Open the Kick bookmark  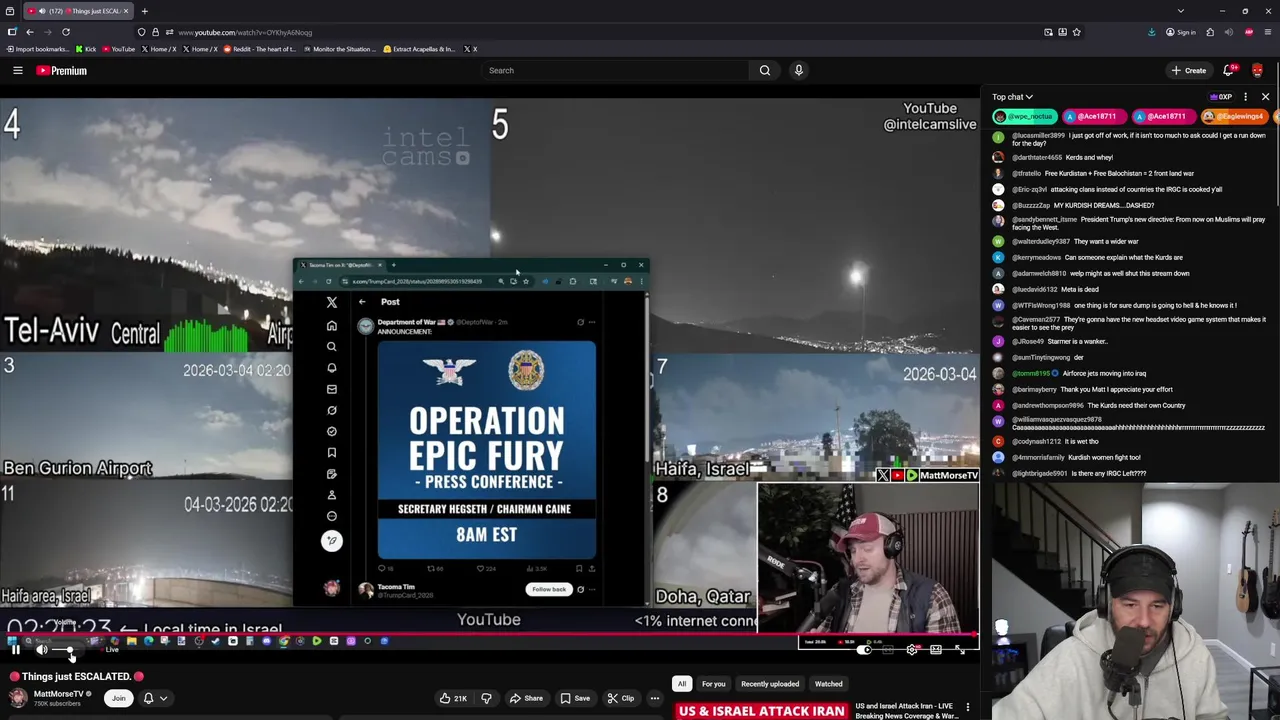tap(86, 49)
